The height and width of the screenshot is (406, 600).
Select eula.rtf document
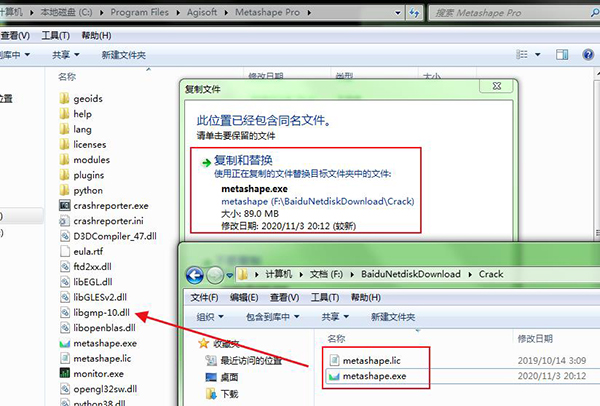click(x=82, y=251)
